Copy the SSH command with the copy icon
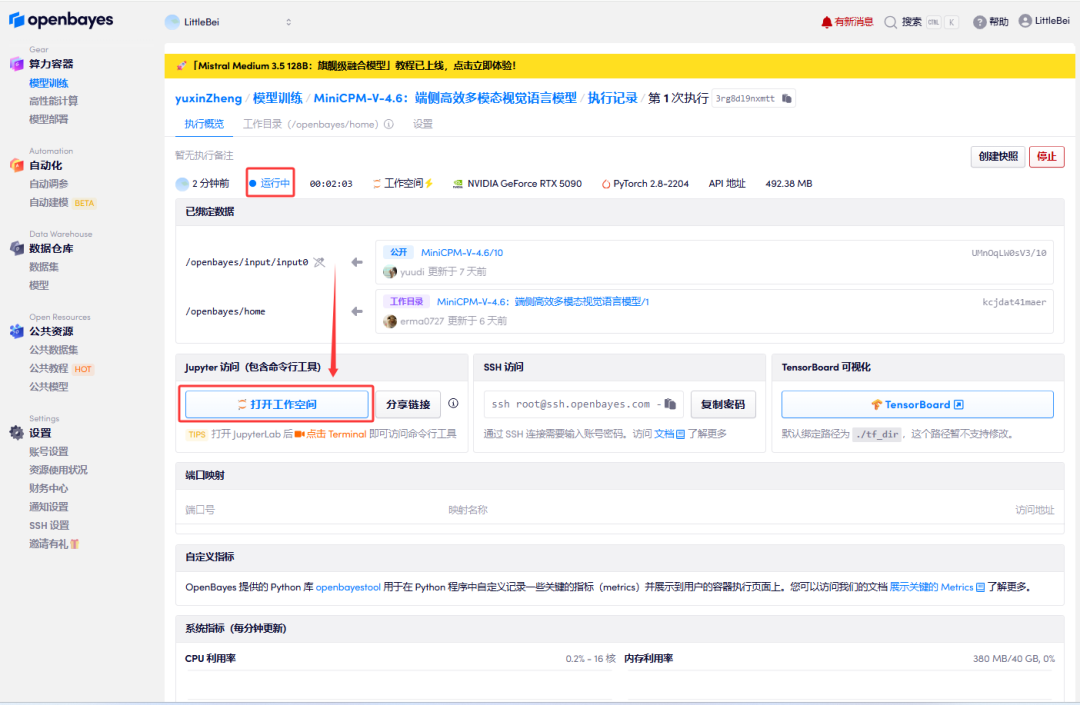 [x=670, y=404]
